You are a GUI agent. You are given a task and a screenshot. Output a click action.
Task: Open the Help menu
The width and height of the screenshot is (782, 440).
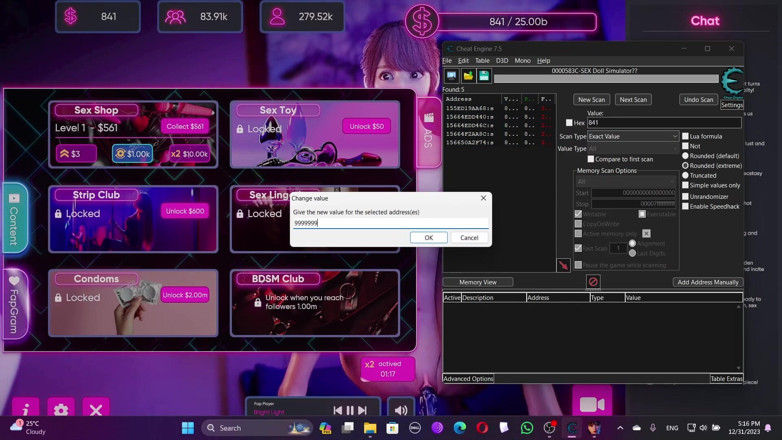click(x=543, y=60)
